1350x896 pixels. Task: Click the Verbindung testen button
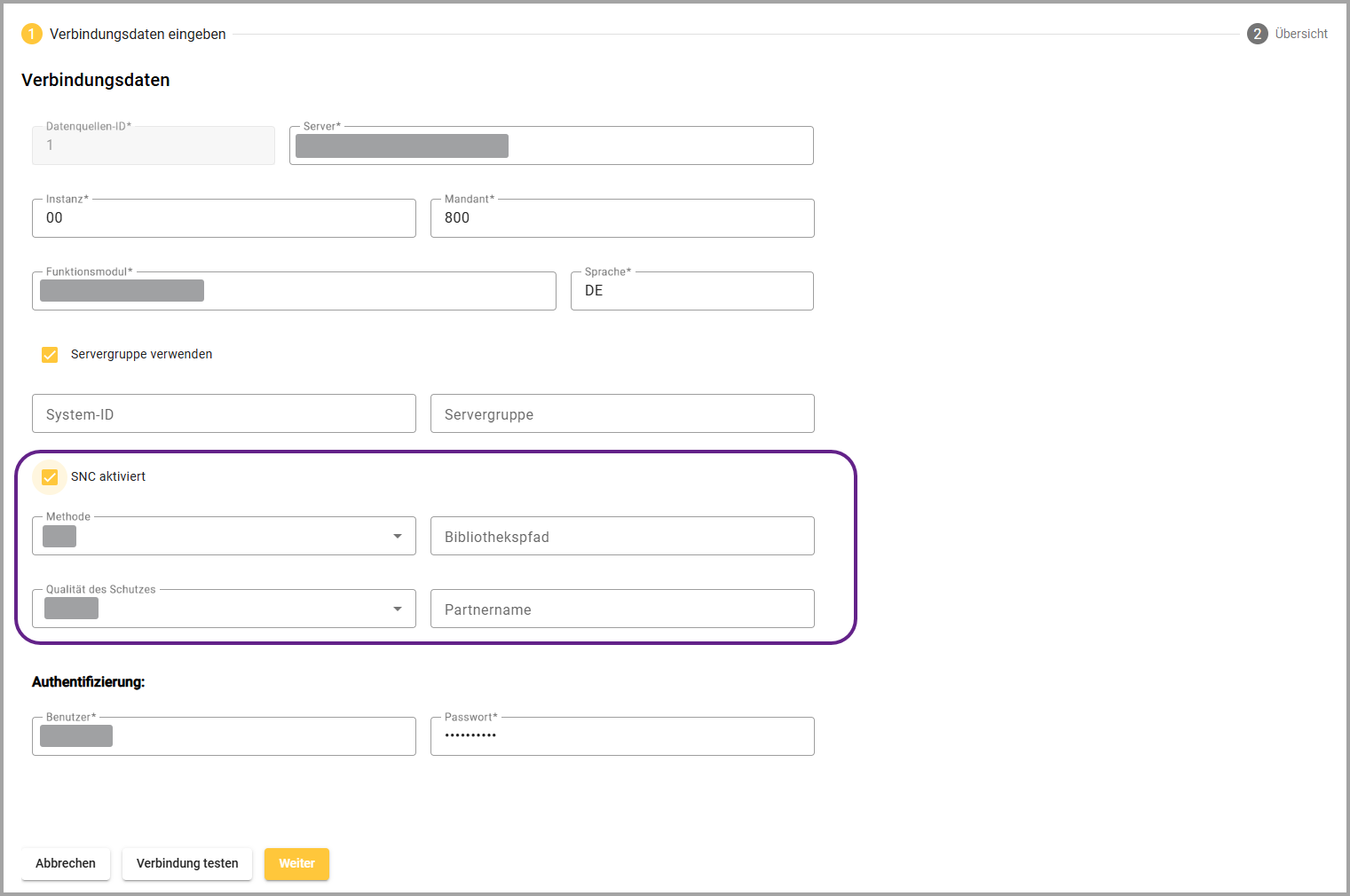(x=187, y=863)
